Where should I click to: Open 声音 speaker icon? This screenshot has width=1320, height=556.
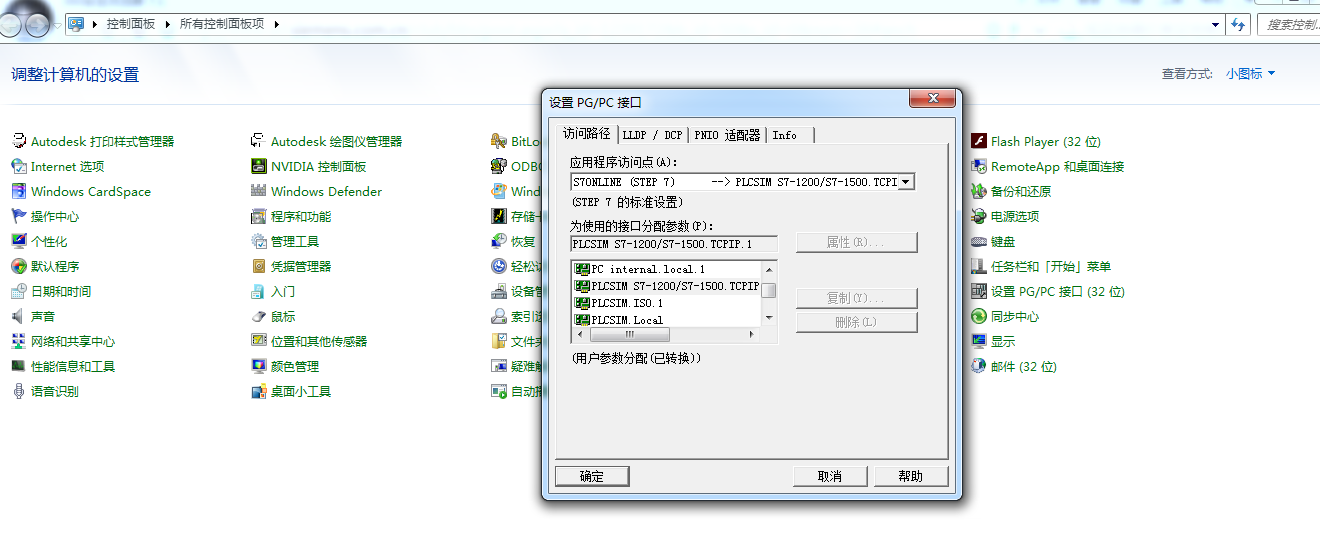click(18, 316)
